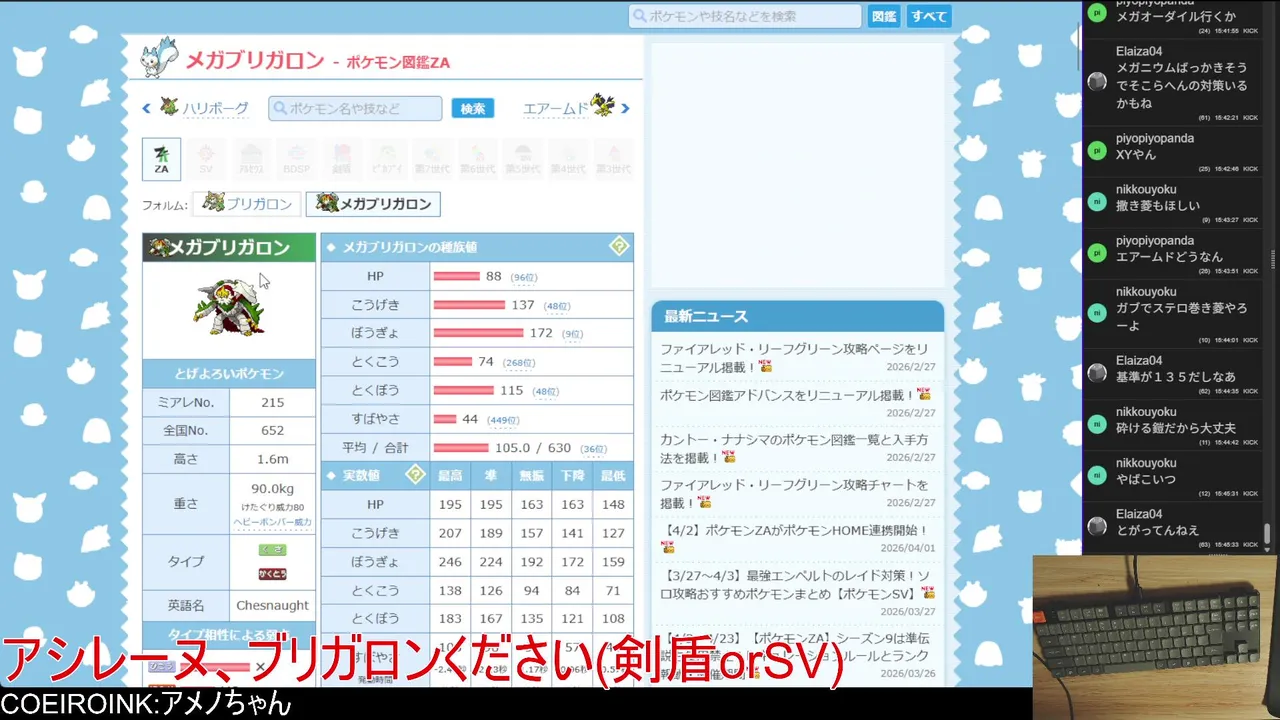This screenshot has height=720, width=1280.
Task: Click the previous Pokémon left arrow
Action: click(x=146, y=108)
